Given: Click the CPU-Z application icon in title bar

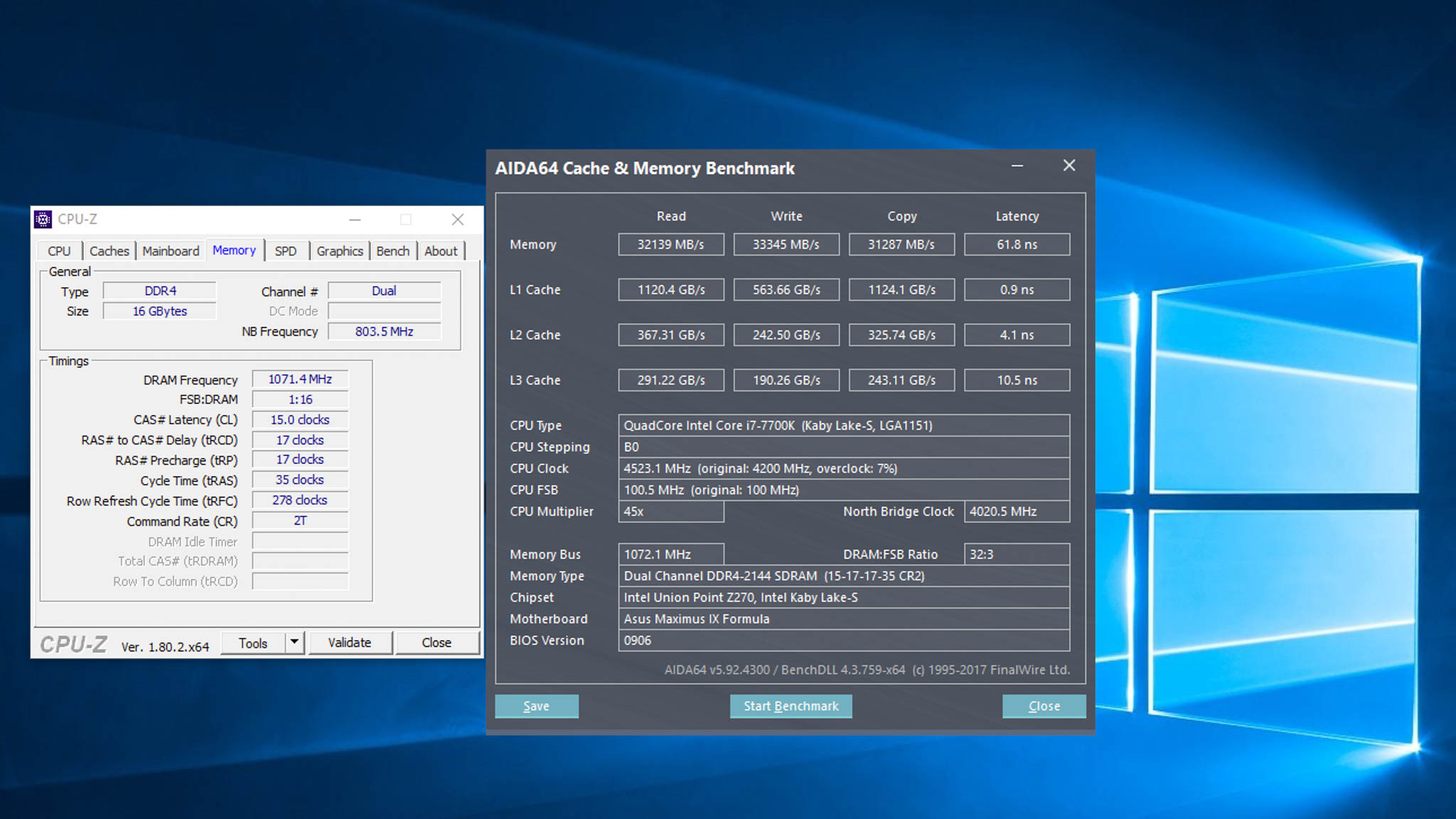Looking at the screenshot, I should 43,220.
